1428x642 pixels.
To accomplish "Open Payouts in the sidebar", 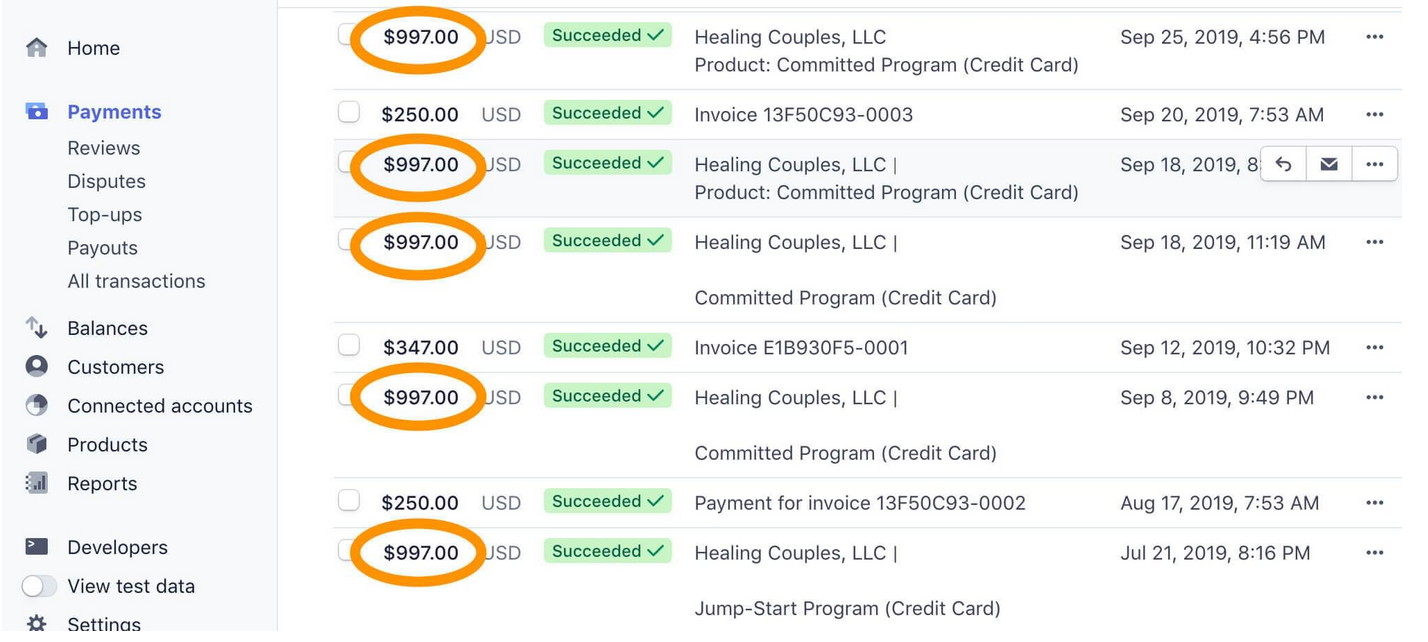I will (102, 248).
